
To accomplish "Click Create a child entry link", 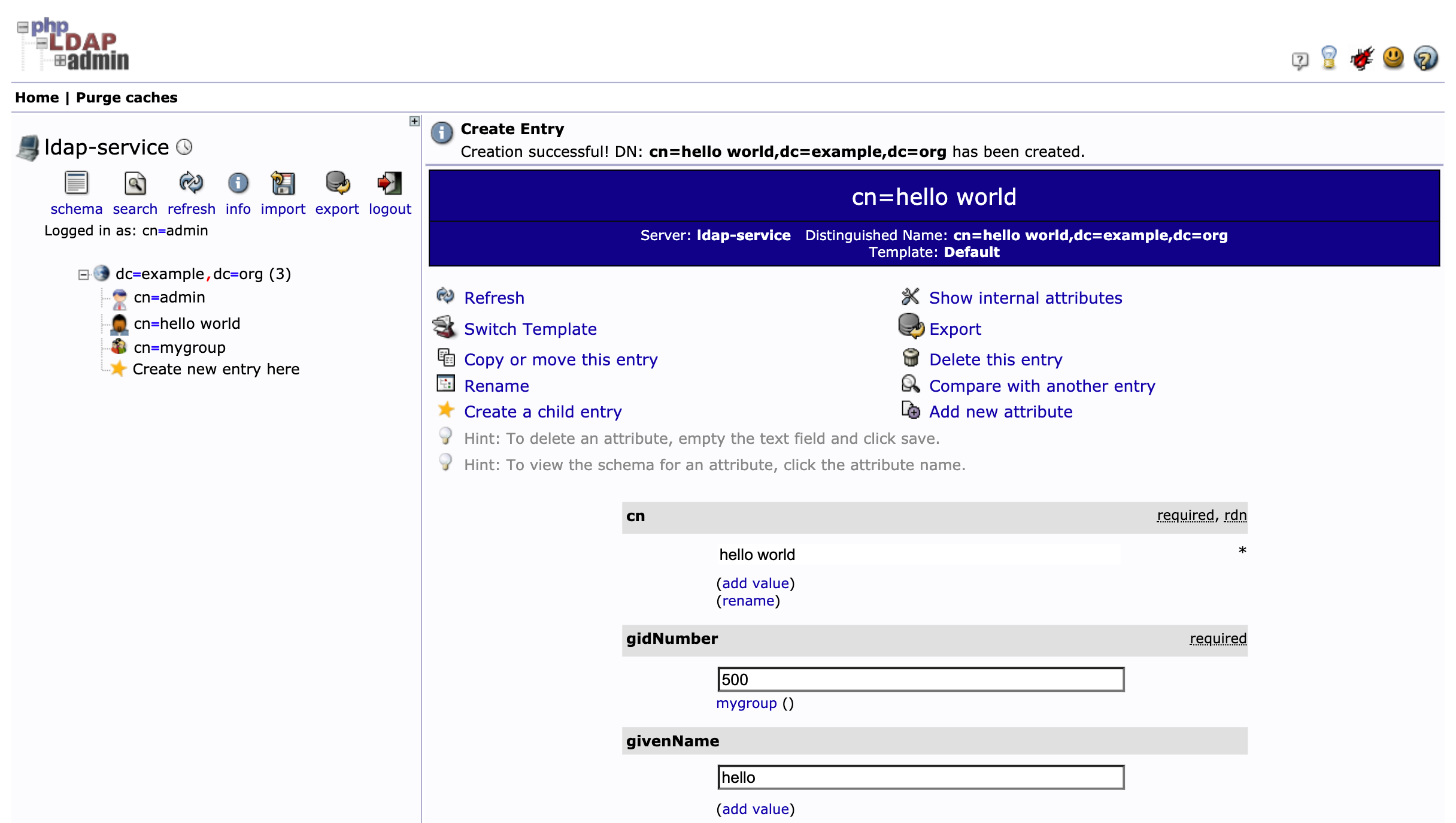I will (543, 412).
